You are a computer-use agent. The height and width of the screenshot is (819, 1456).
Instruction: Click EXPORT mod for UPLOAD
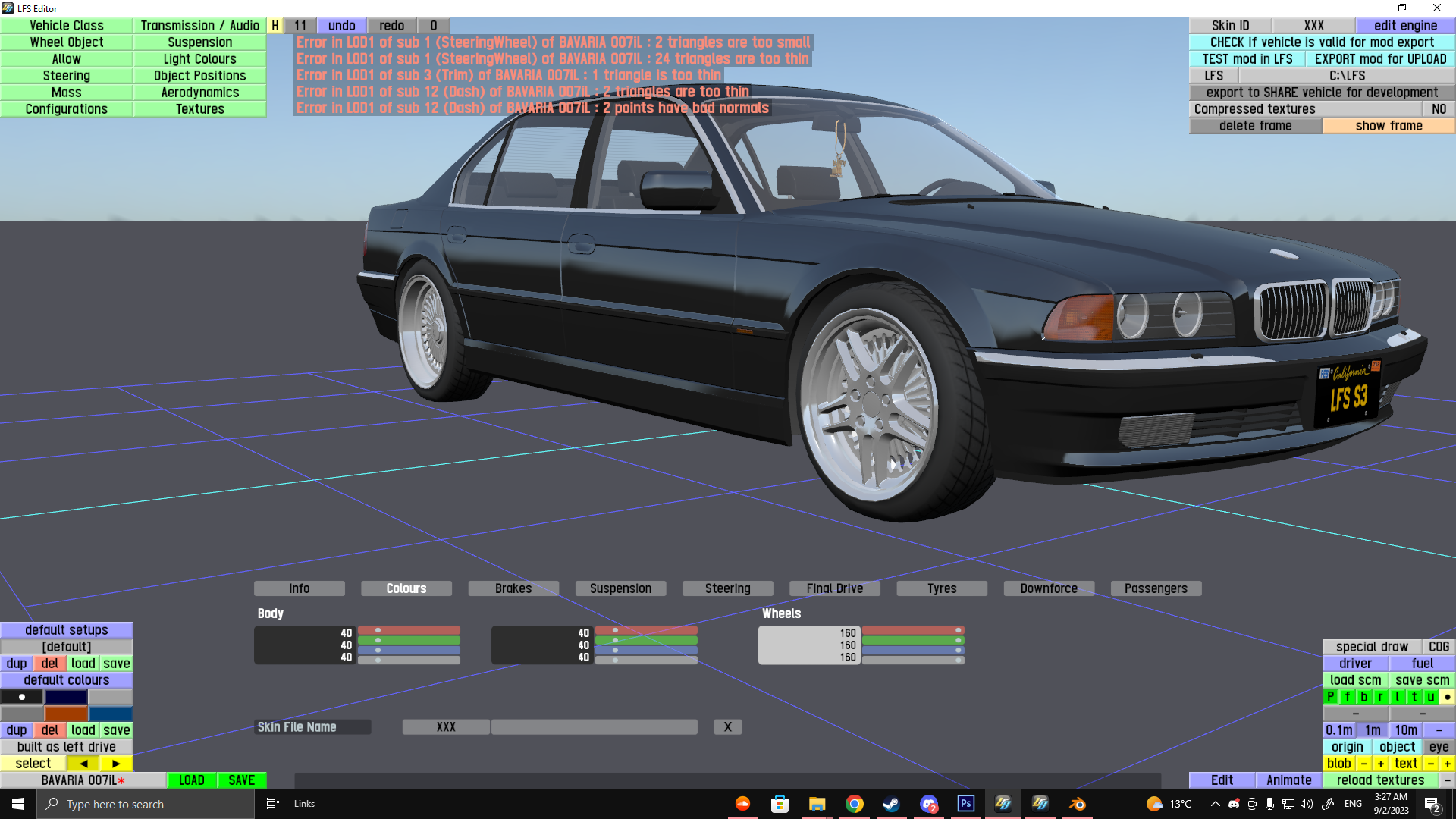click(x=1380, y=59)
